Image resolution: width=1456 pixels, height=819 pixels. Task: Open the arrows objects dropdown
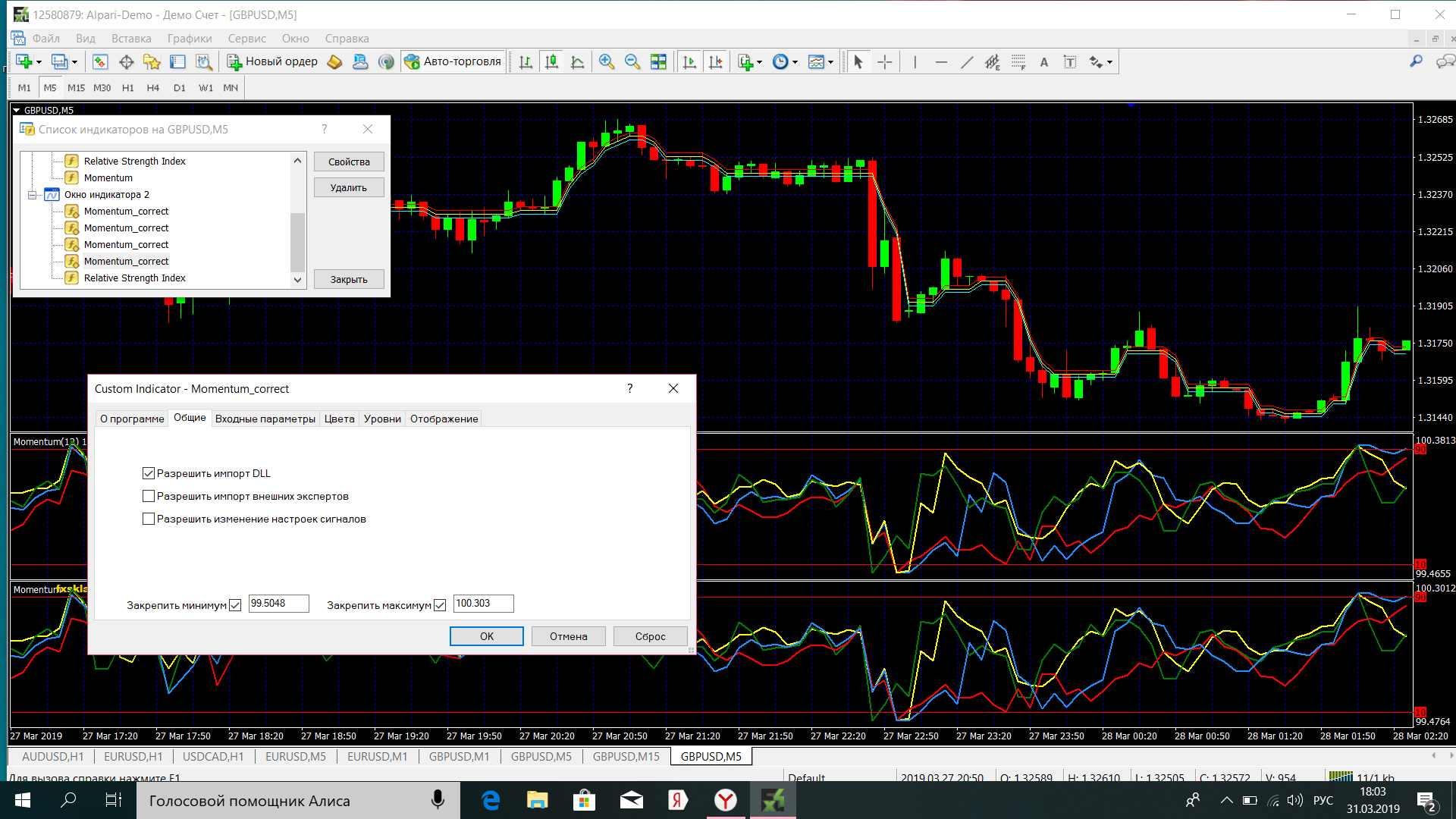[1109, 62]
